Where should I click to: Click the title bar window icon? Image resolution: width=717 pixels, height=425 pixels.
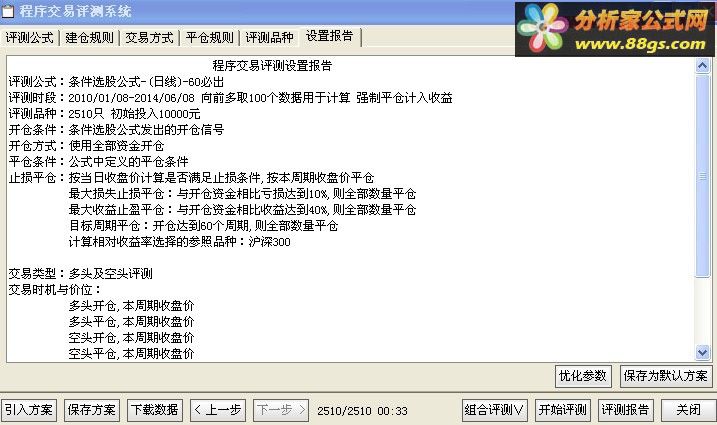click(x=7, y=11)
